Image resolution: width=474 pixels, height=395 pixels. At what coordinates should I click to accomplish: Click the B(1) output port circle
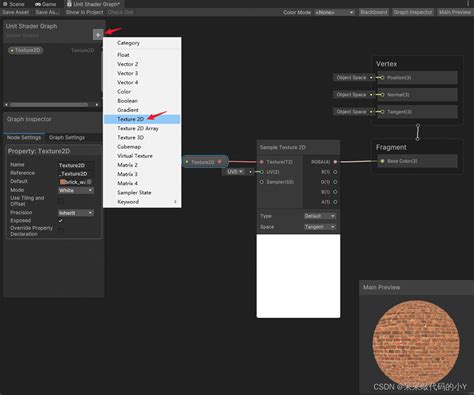point(335,192)
